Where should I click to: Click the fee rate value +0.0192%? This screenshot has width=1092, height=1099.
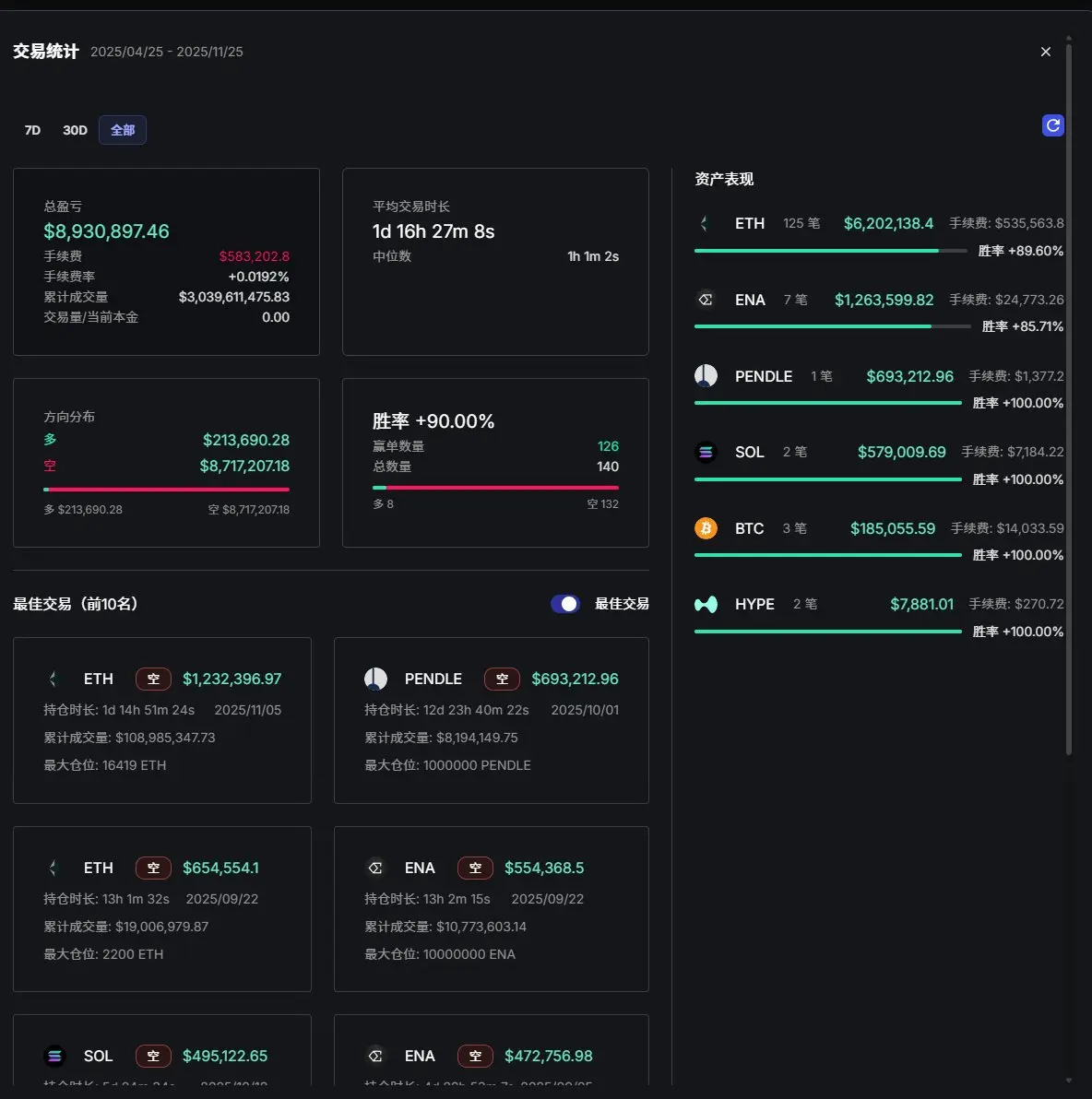259,277
